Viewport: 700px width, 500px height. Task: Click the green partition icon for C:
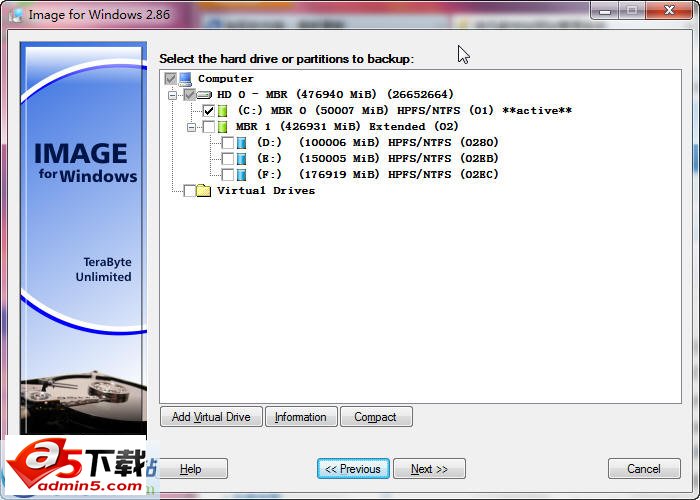pos(222,111)
